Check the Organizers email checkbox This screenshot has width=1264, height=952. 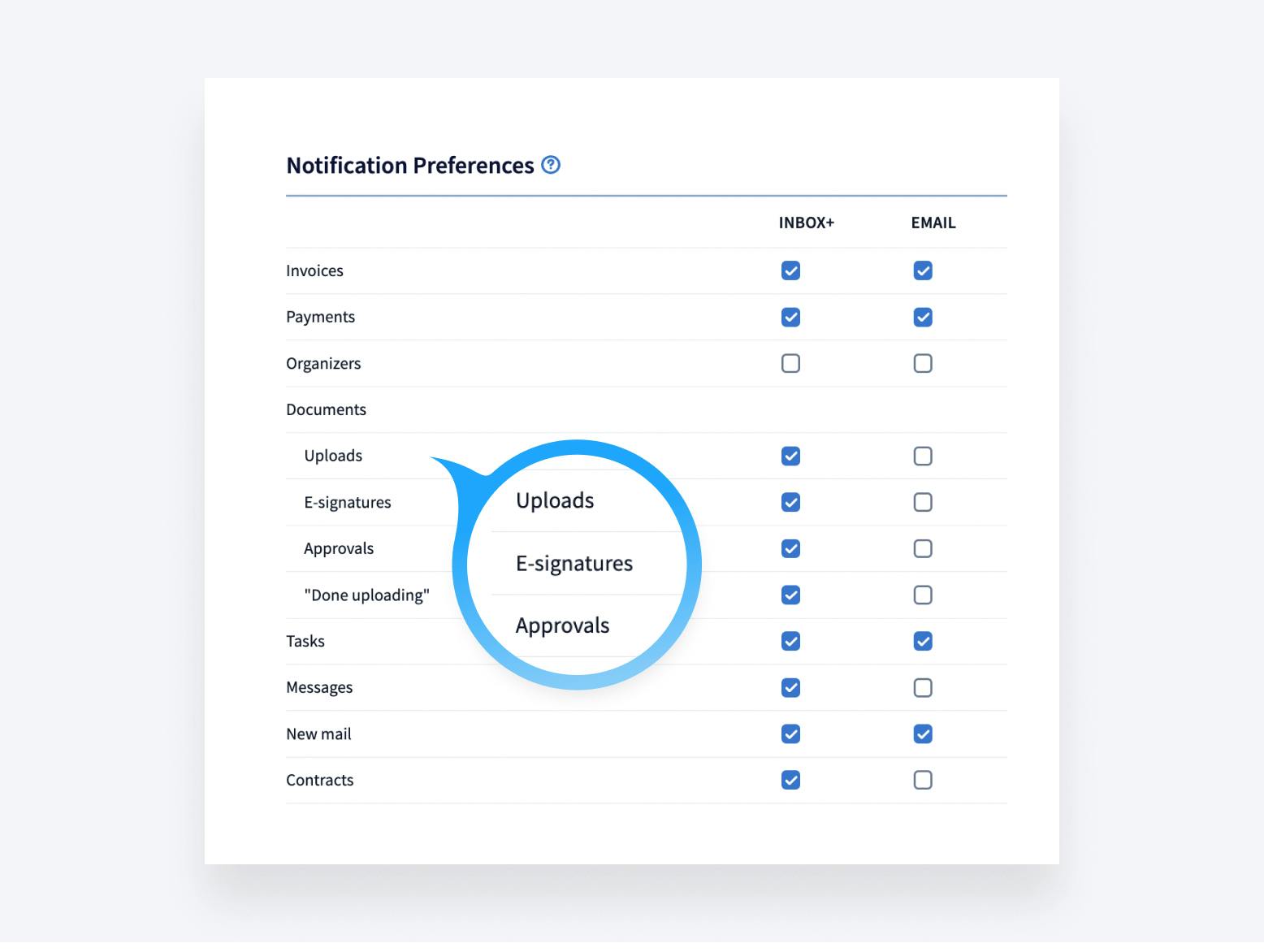click(x=923, y=363)
